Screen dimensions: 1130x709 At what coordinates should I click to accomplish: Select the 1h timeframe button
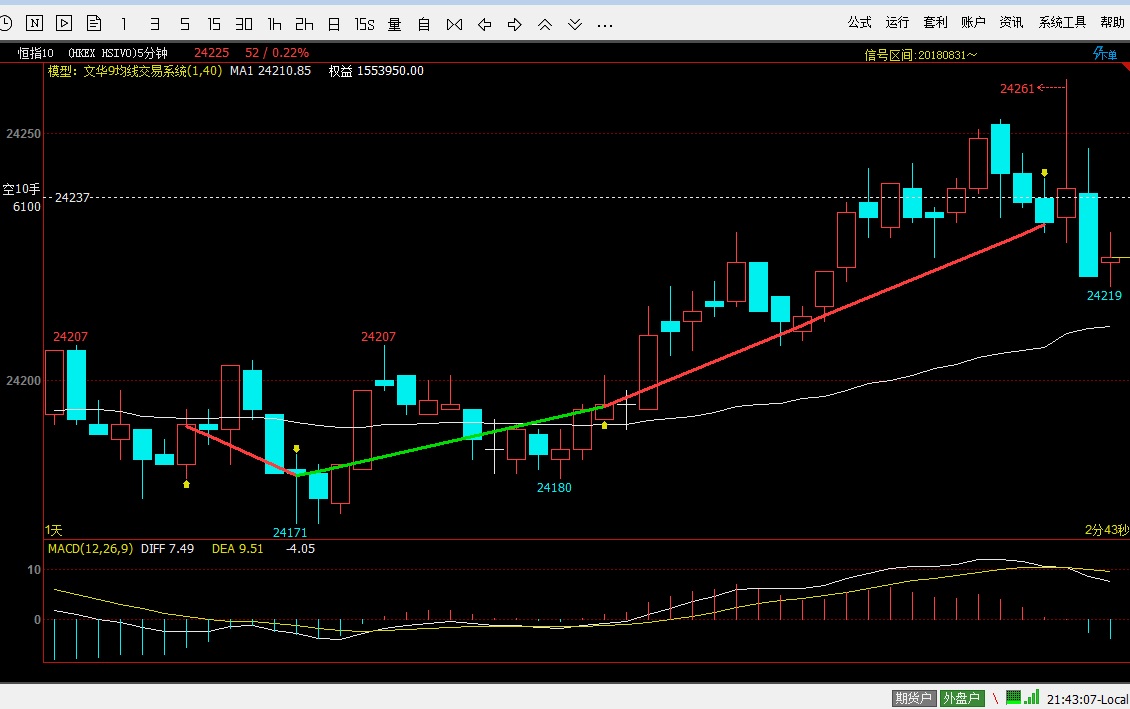click(x=275, y=22)
